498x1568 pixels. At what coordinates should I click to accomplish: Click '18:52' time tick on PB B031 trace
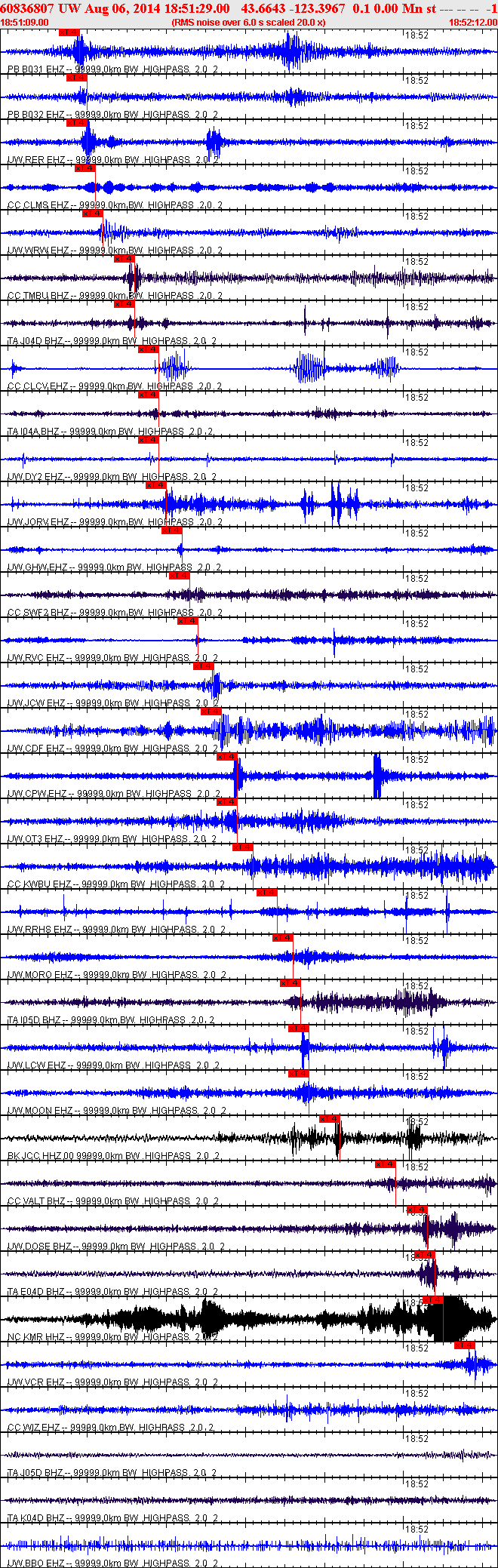pyautogui.click(x=417, y=35)
